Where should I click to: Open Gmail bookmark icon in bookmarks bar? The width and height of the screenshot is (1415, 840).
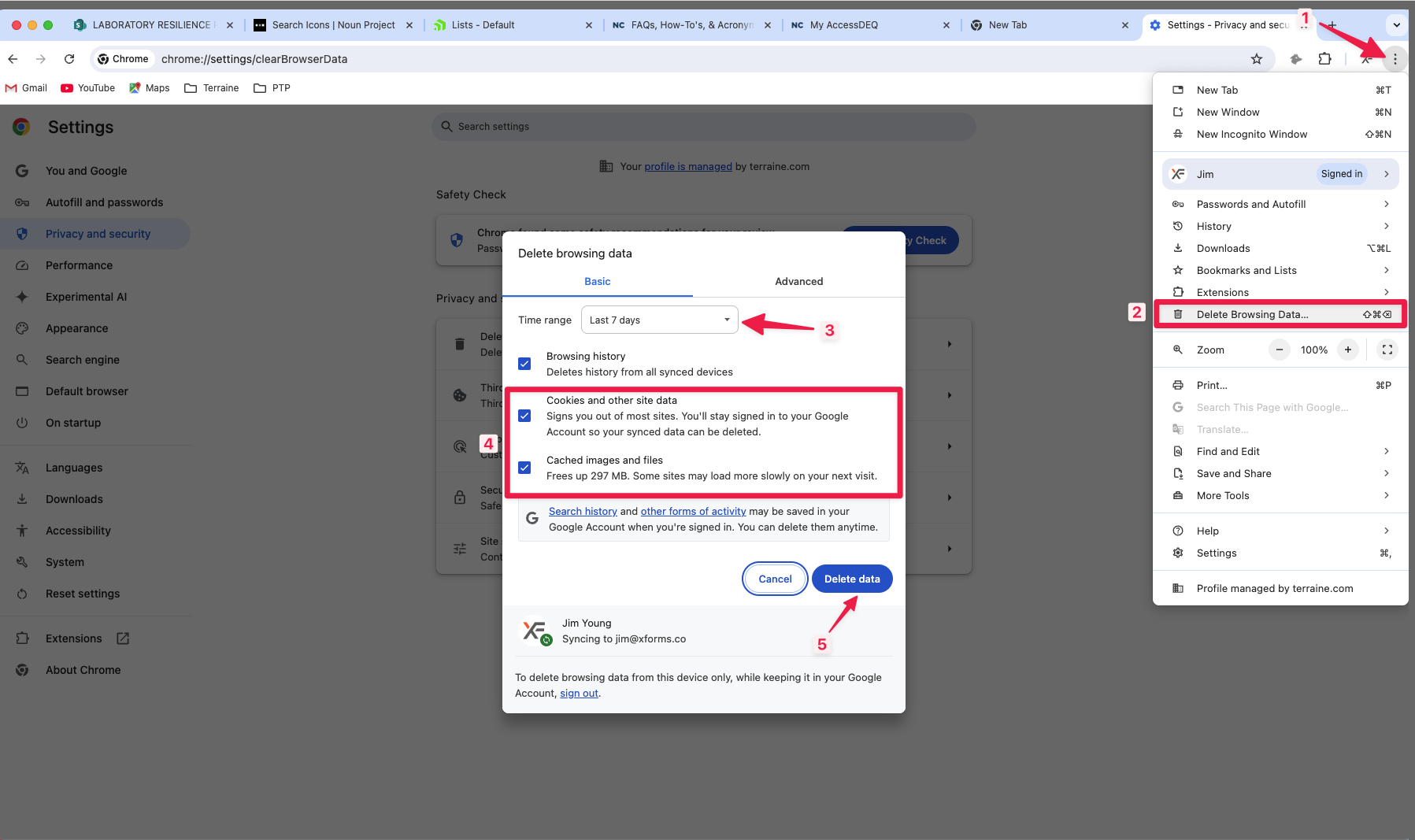click(x=12, y=88)
